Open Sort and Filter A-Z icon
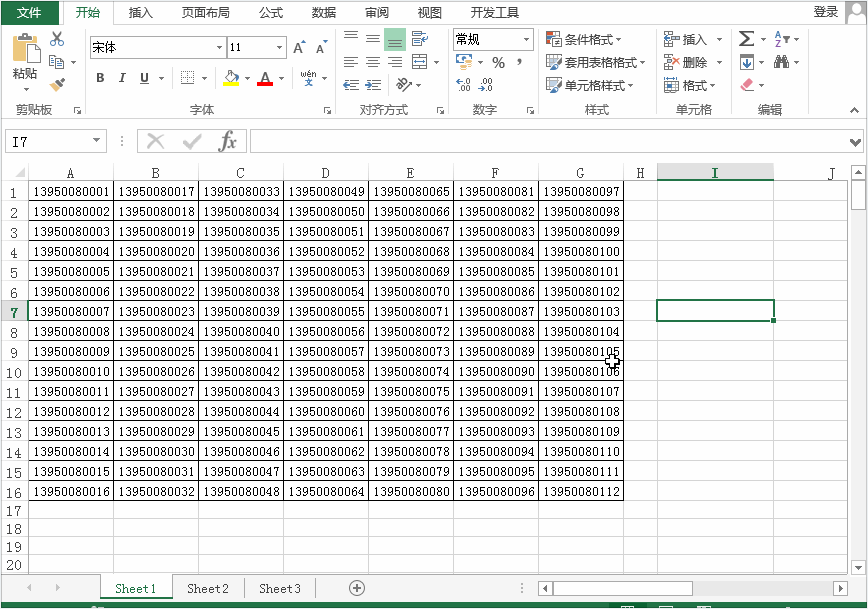868x609 pixels. pyautogui.click(x=782, y=39)
